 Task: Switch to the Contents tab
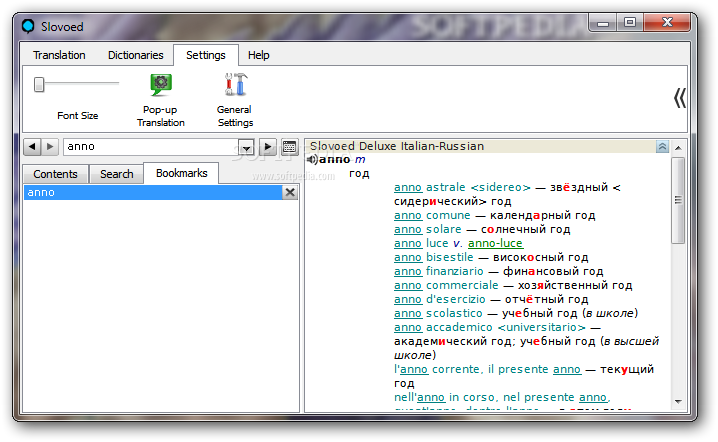(55, 174)
